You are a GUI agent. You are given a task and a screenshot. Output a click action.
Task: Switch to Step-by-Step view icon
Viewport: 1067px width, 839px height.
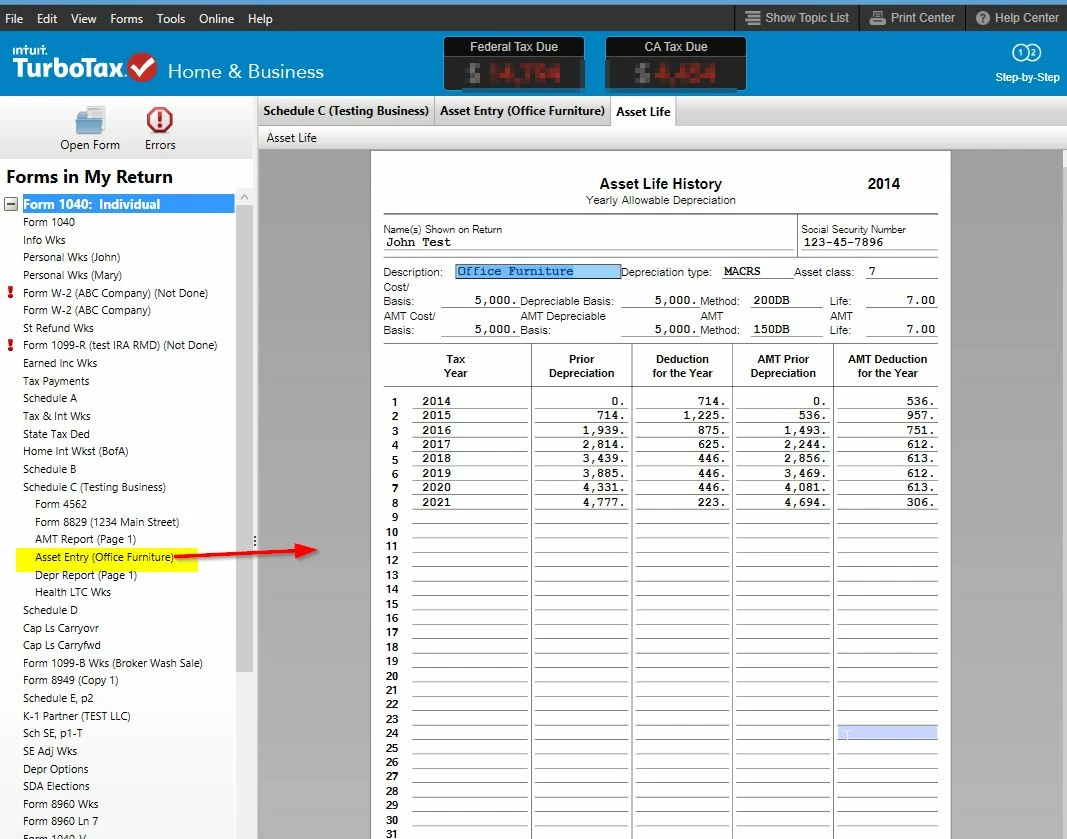point(1026,52)
